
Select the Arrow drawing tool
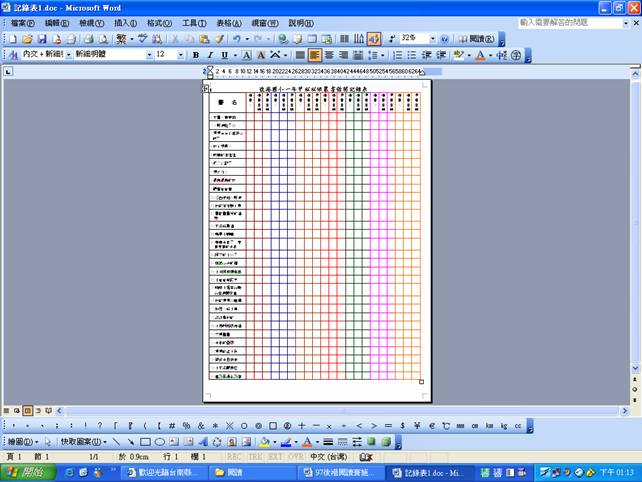point(130,441)
